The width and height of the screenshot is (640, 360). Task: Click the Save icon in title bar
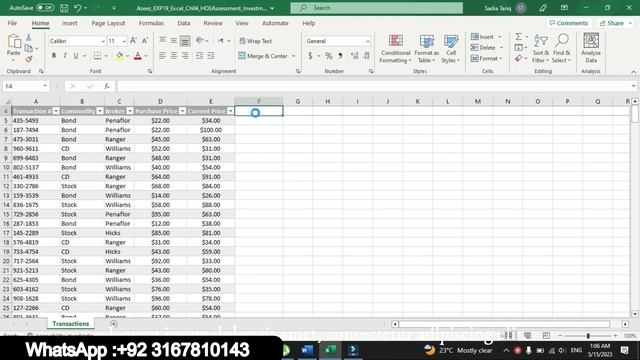coord(64,8)
